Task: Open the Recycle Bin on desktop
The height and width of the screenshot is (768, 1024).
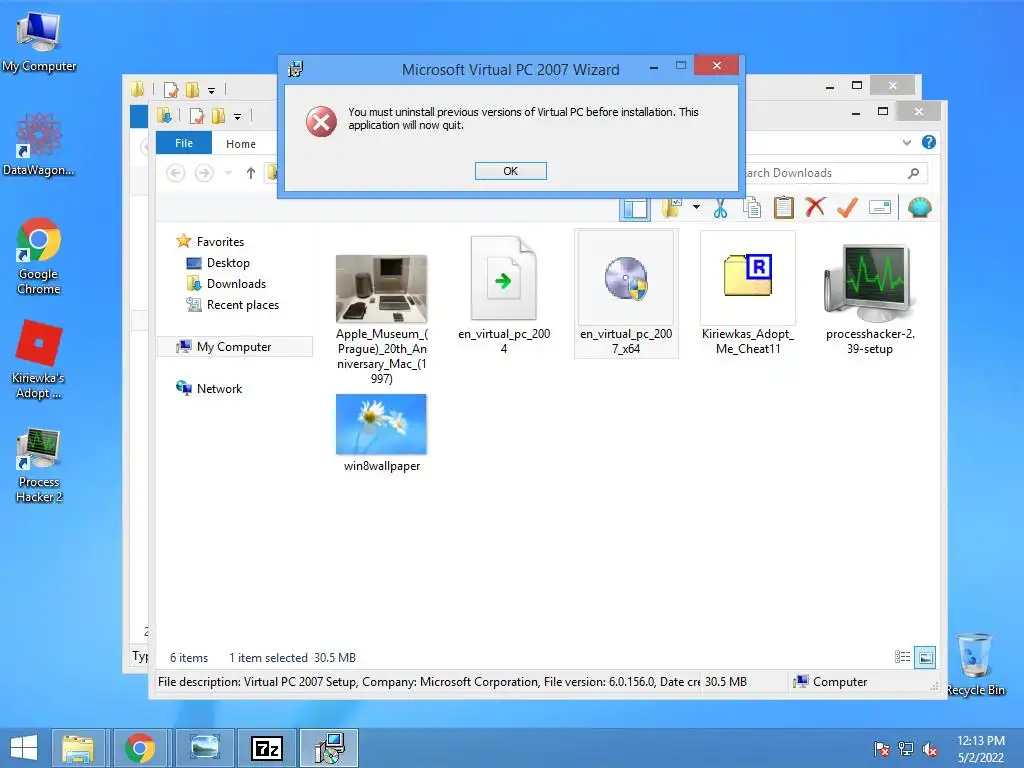Action: point(976,665)
